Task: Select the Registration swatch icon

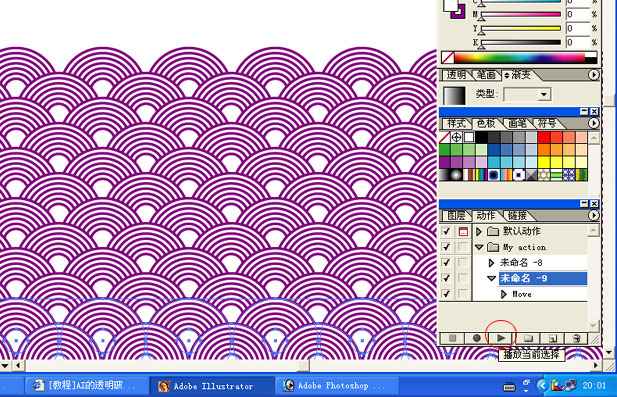Action: 456,137
